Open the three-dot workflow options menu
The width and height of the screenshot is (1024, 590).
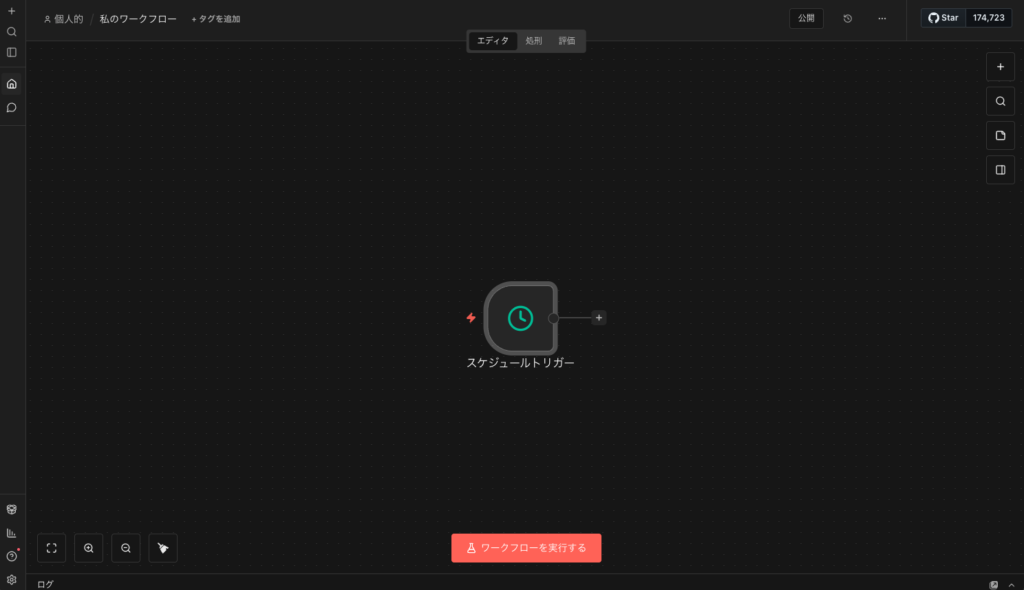(x=882, y=18)
